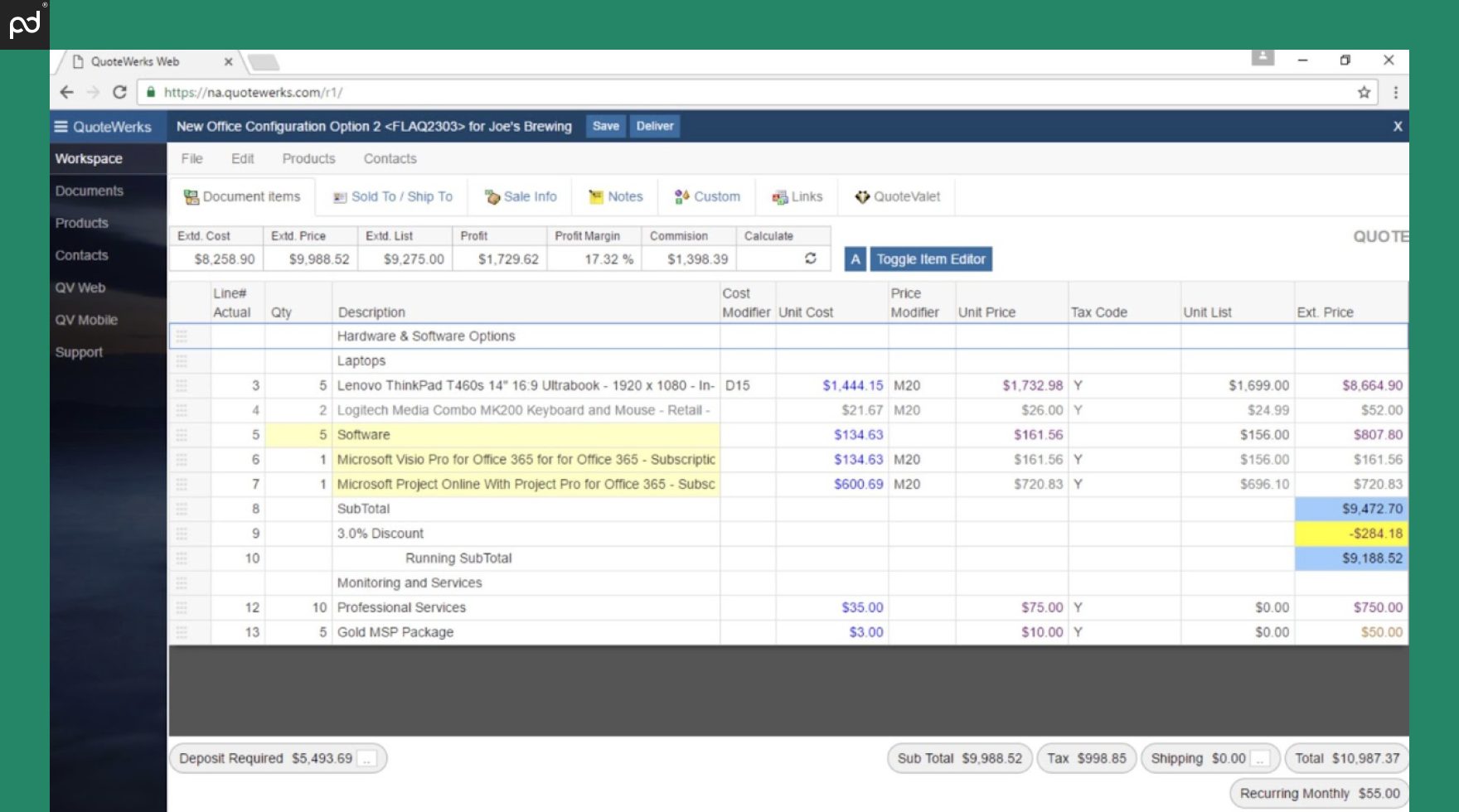Click the Calculate refresh icon
The width and height of the screenshot is (1459, 812).
810,259
